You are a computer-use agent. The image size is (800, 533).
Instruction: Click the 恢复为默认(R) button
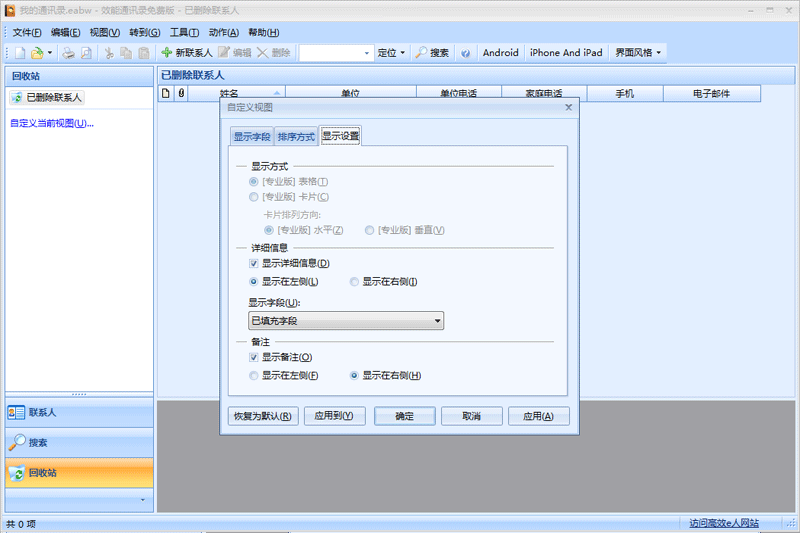click(263, 416)
